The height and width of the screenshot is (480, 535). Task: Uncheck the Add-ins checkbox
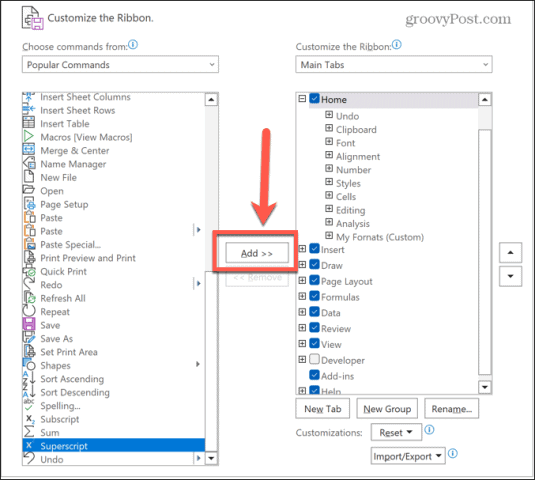pyautogui.click(x=315, y=375)
